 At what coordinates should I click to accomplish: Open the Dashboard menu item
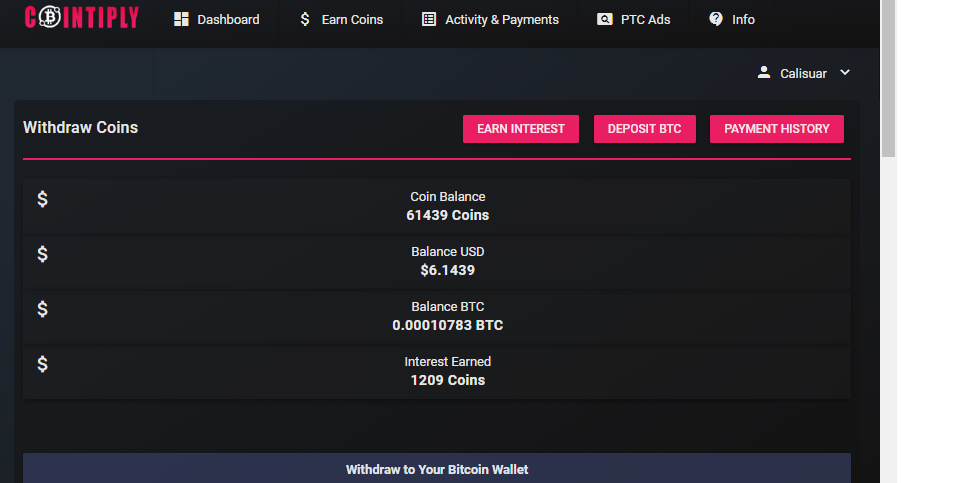pos(216,20)
